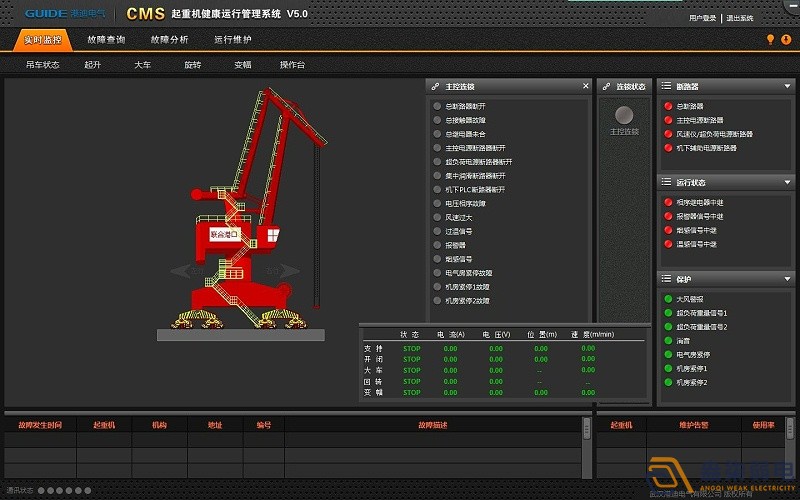Click the 用户登录 link

[703, 18]
